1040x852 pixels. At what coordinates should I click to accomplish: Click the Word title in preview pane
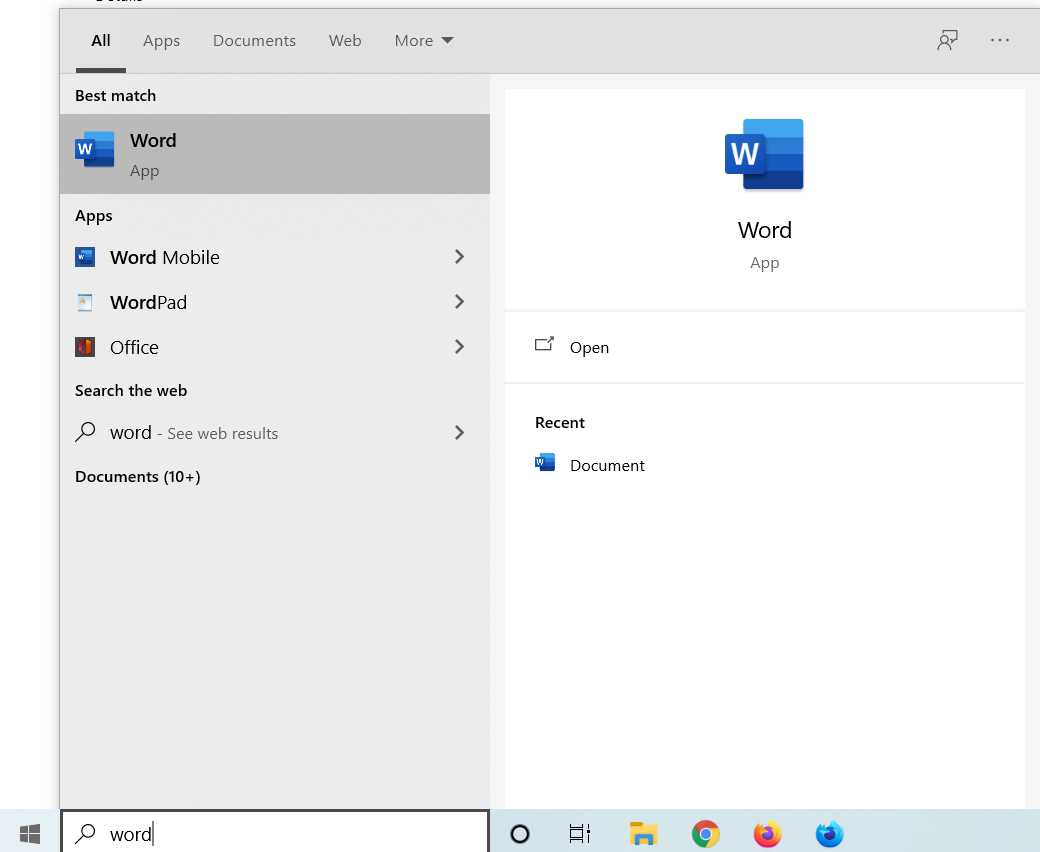tap(765, 230)
